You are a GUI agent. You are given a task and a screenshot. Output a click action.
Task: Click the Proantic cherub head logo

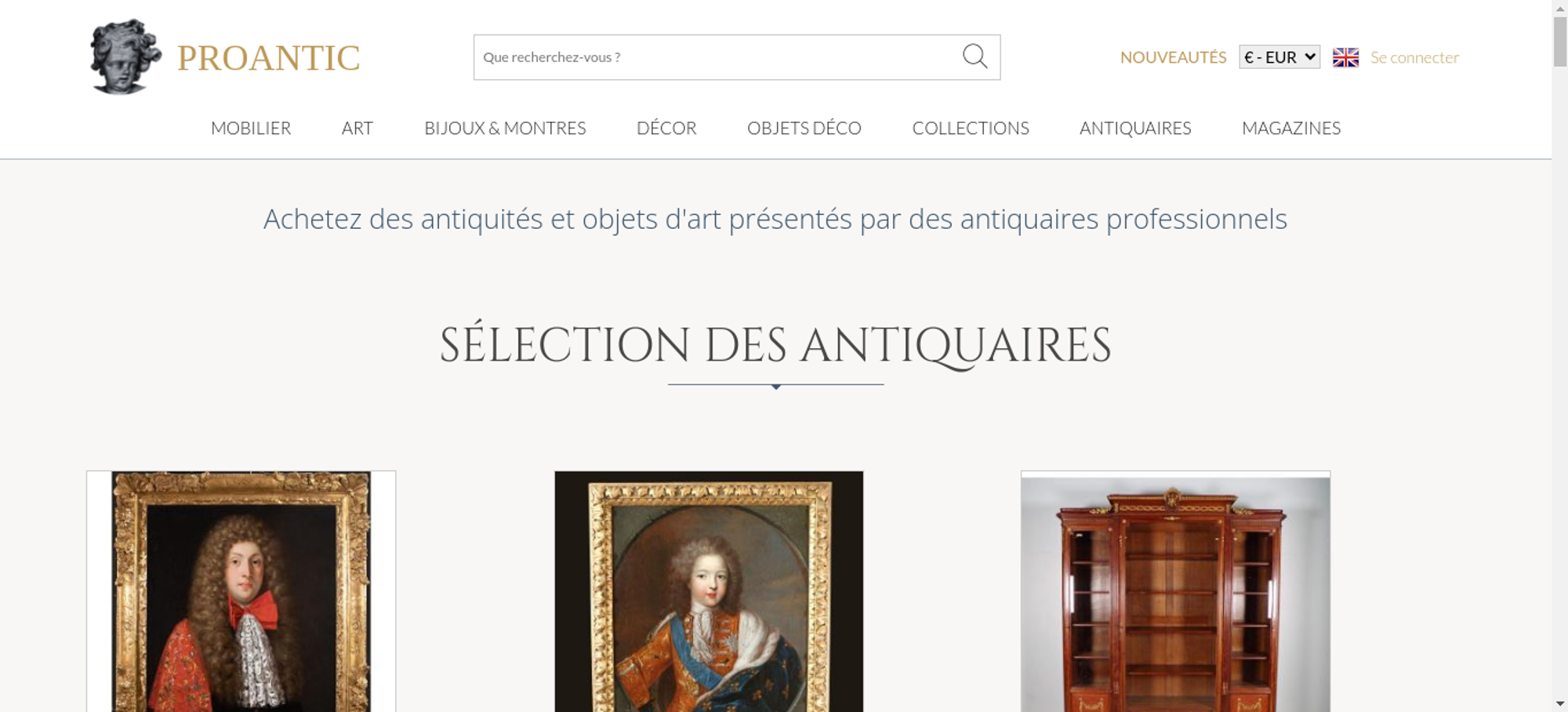[125, 57]
